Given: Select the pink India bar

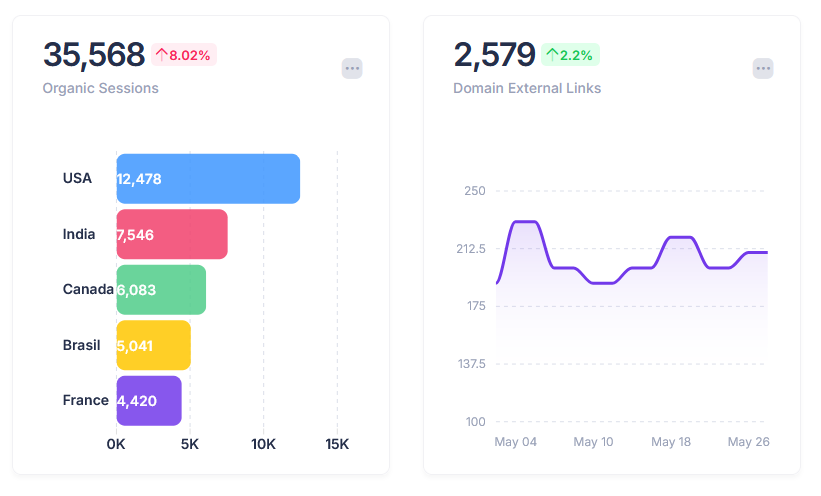Looking at the screenshot, I should (172, 234).
